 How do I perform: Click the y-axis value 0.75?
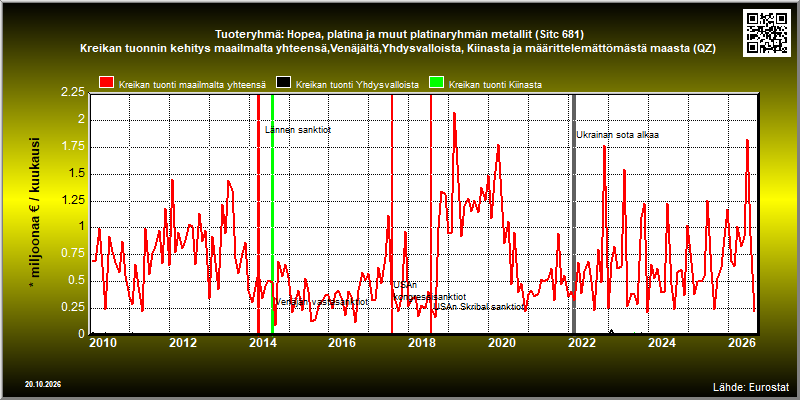coord(72,254)
